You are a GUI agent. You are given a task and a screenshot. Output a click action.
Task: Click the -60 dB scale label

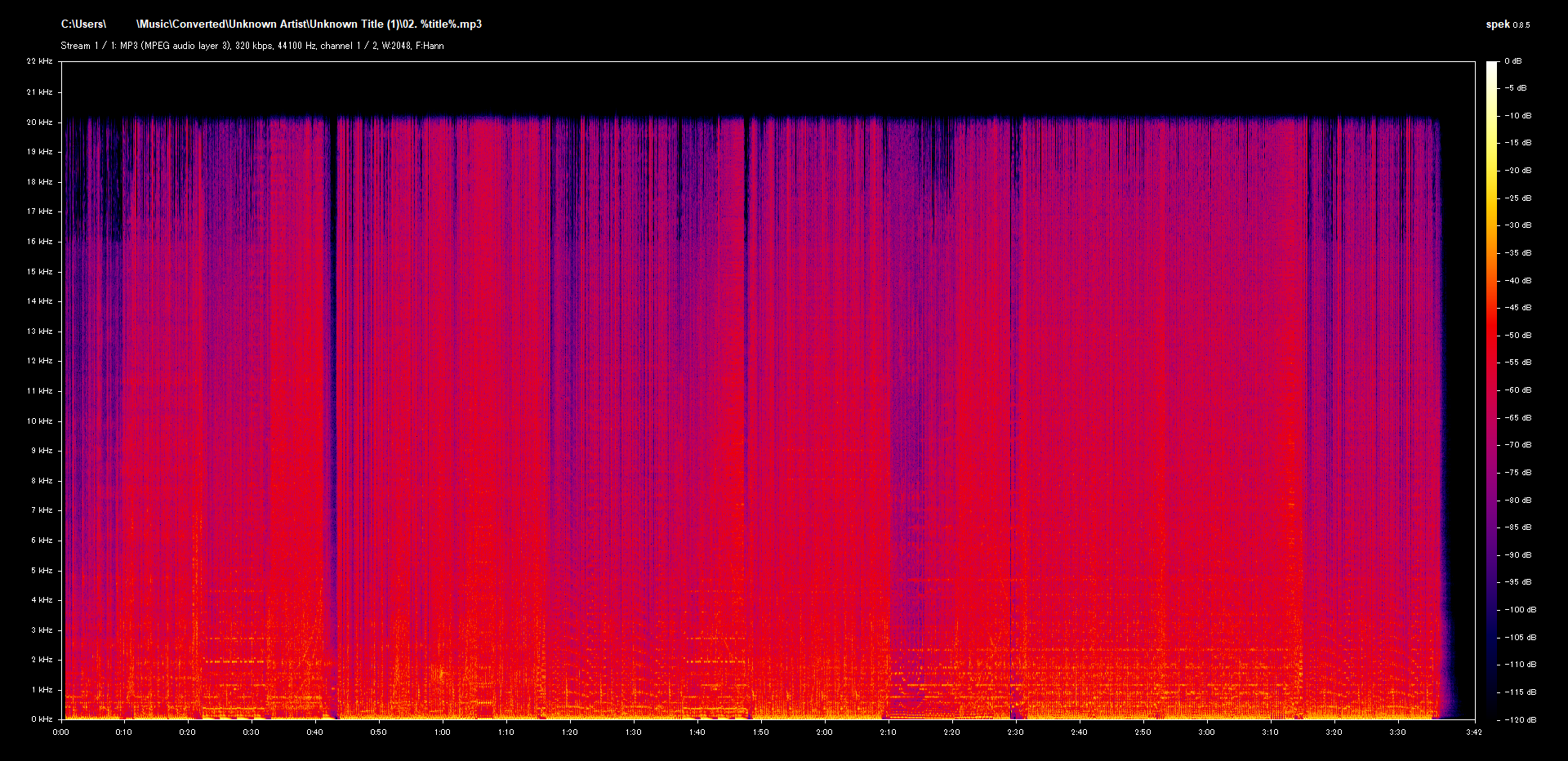(1518, 390)
